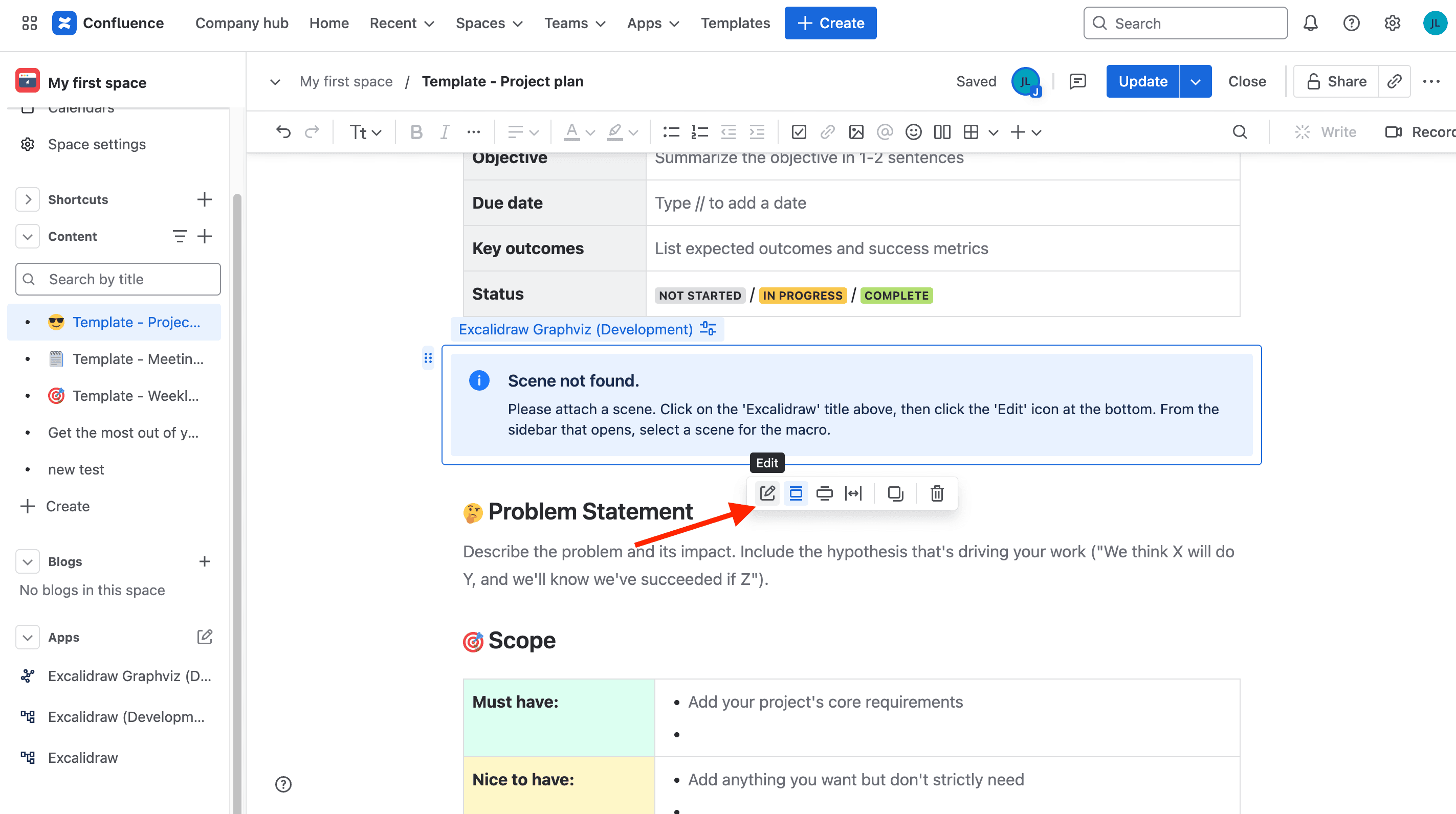Open the help question mark menu

click(1351, 23)
